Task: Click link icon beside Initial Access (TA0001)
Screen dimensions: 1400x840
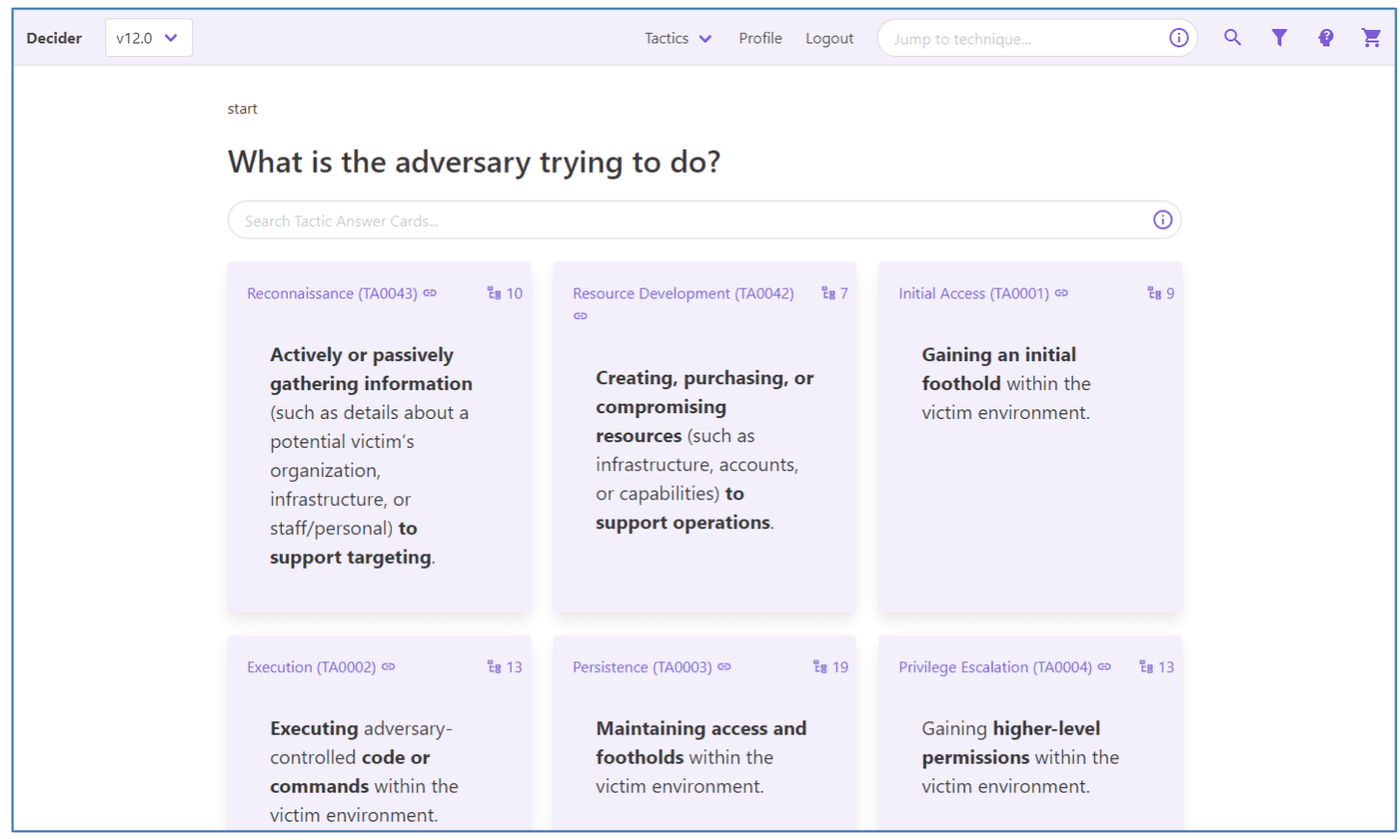Action: pyautogui.click(x=1061, y=294)
